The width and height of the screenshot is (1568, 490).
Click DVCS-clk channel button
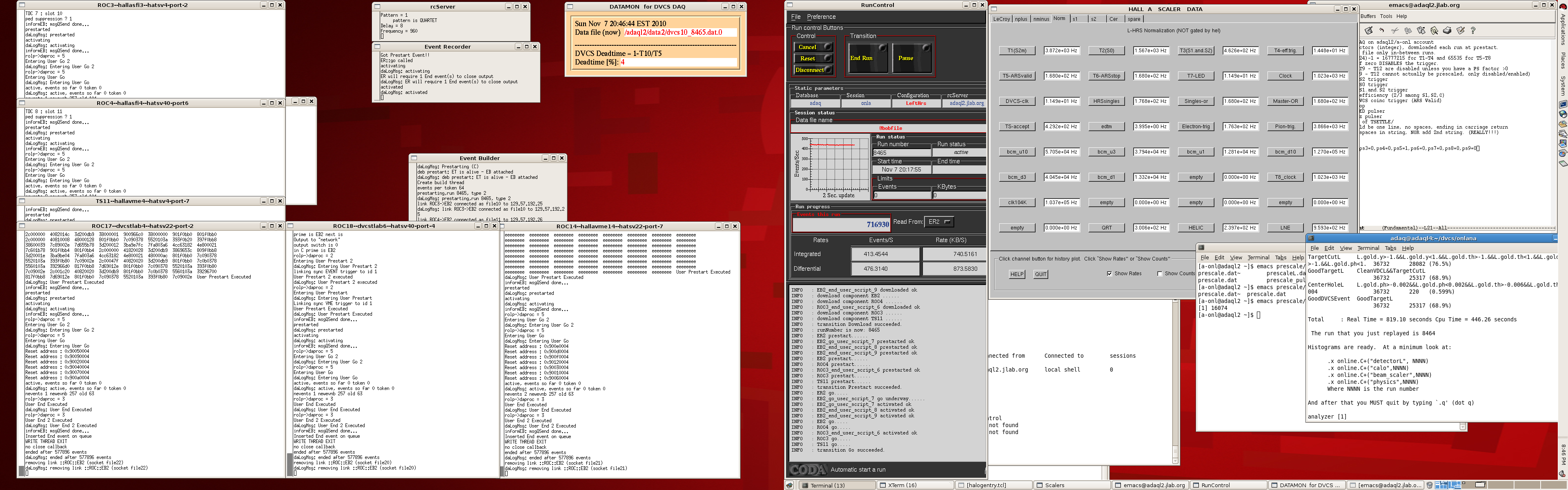point(1017,102)
